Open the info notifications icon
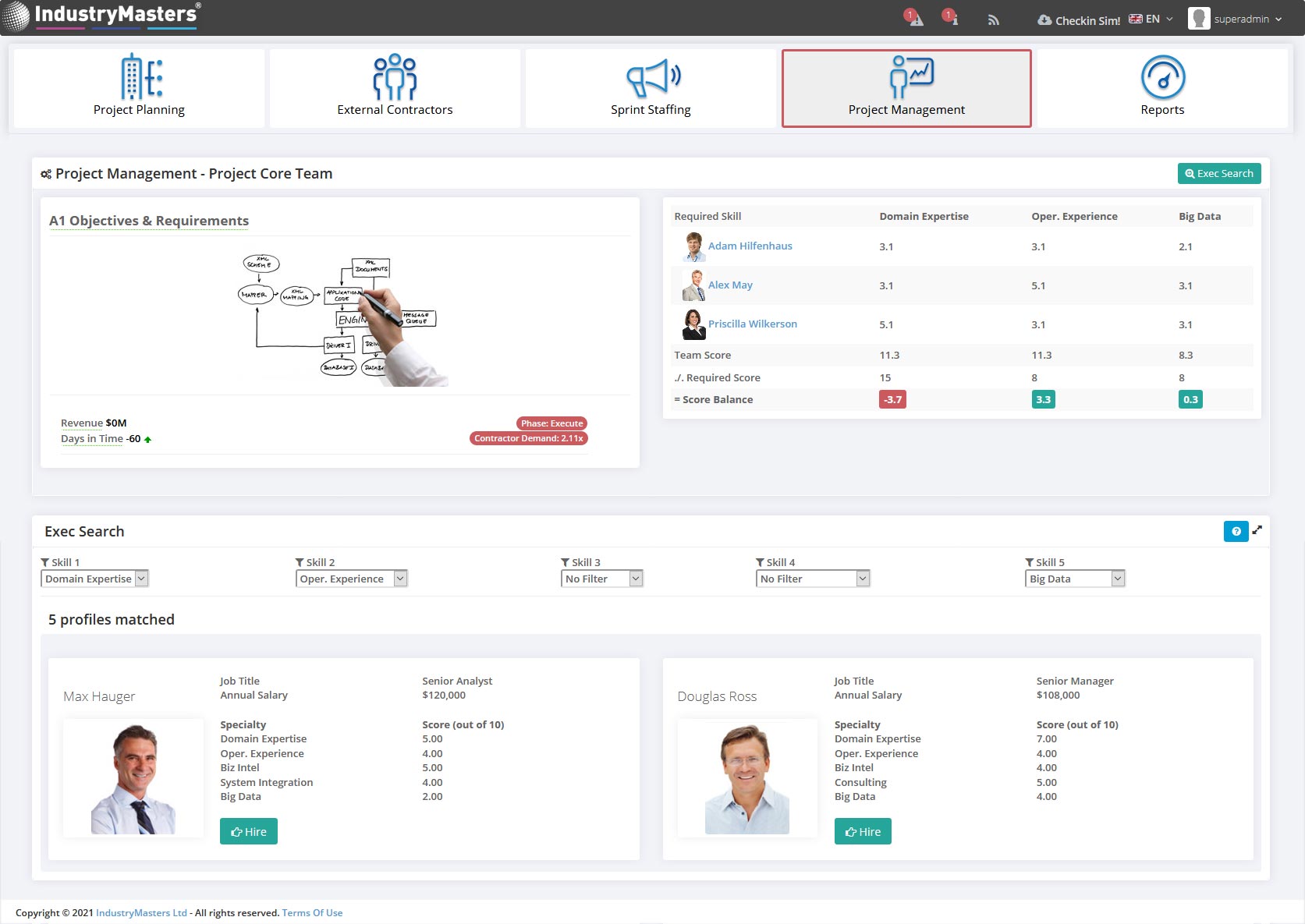Image resolution: width=1305 pixels, height=924 pixels. (x=952, y=19)
